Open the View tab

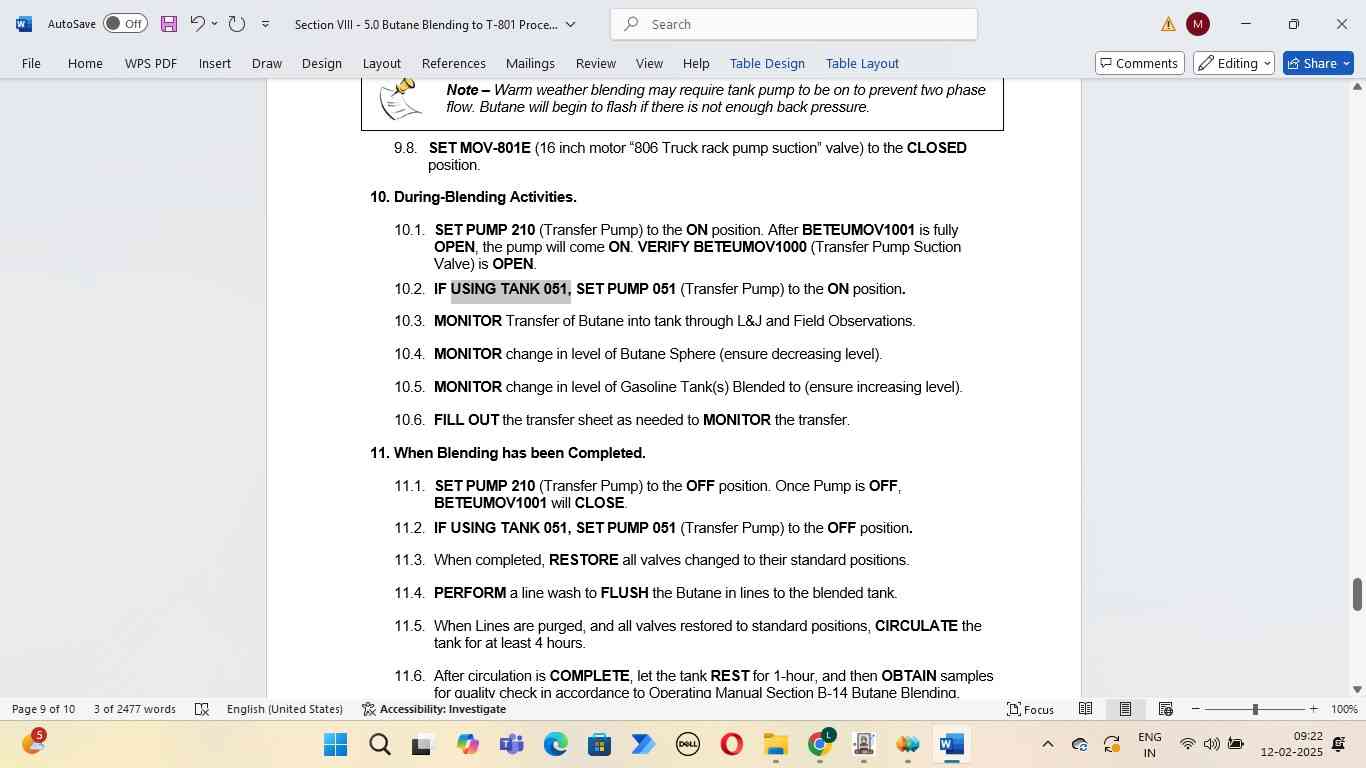(x=649, y=63)
